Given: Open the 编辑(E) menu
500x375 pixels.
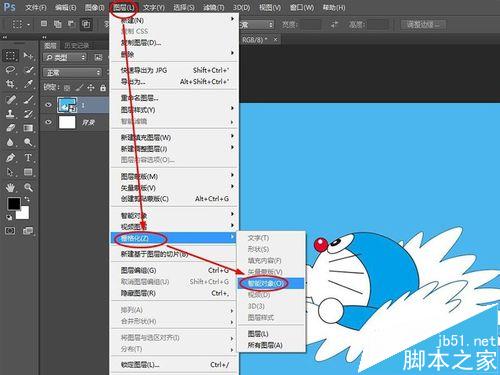Looking at the screenshot, I should point(66,7).
